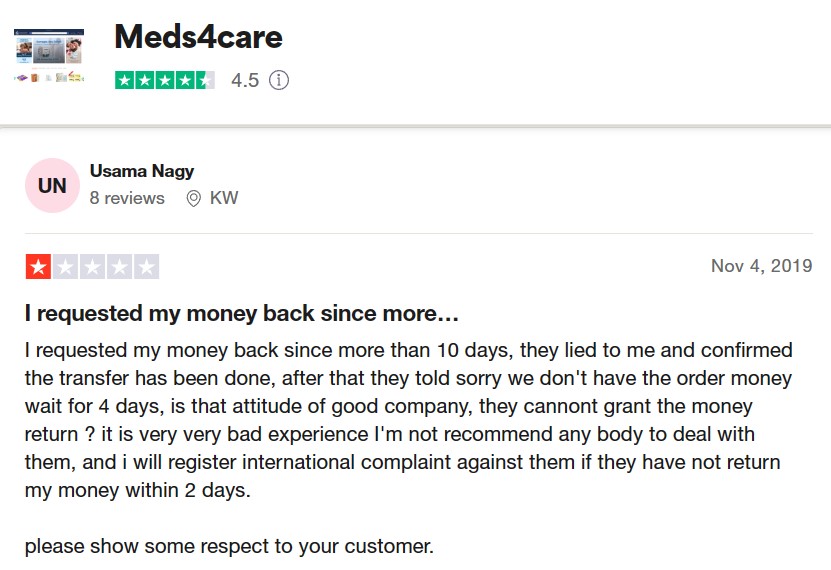Open the review title 'I requested my money back'
Image resolution: width=831 pixels, height=570 pixels.
click(x=242, y=313)
